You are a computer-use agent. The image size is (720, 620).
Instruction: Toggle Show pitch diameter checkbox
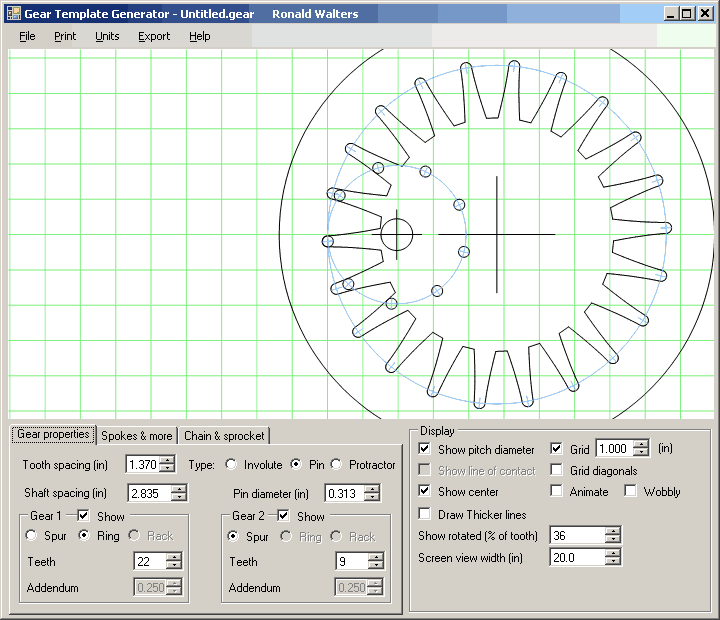pyautogui.click(x=425, y=450)
